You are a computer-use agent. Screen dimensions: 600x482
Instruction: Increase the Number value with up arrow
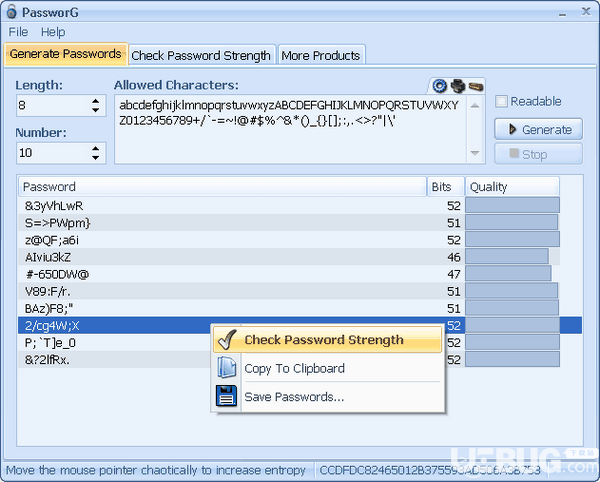click(x=96, y=148)
